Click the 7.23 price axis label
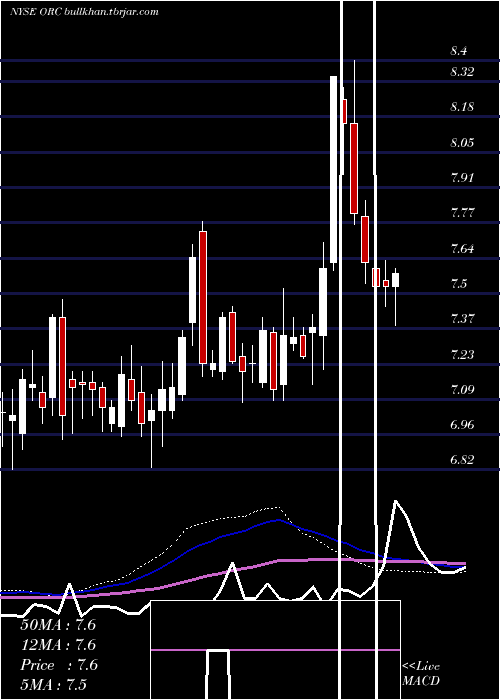The width and height of the screenshot is (500, 700). 462,355
